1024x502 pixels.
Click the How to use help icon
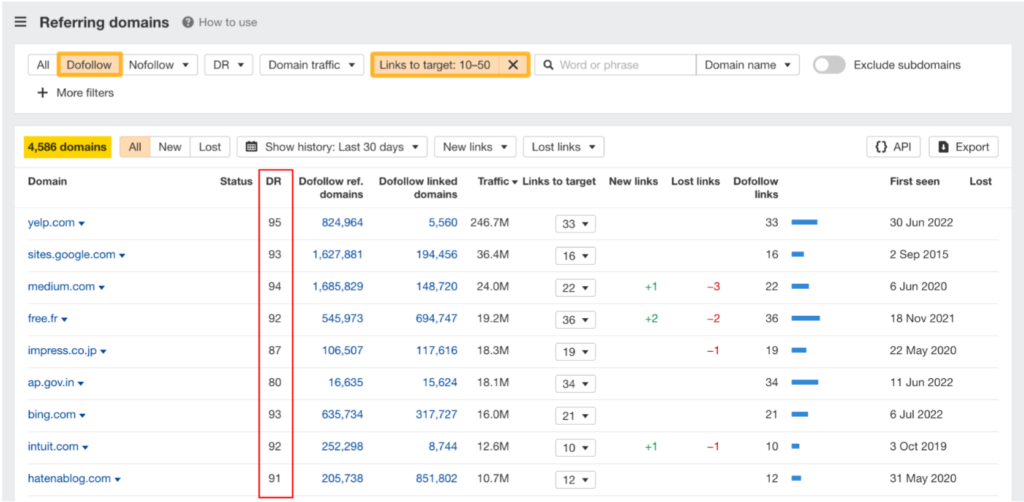[x=188, y=22]
